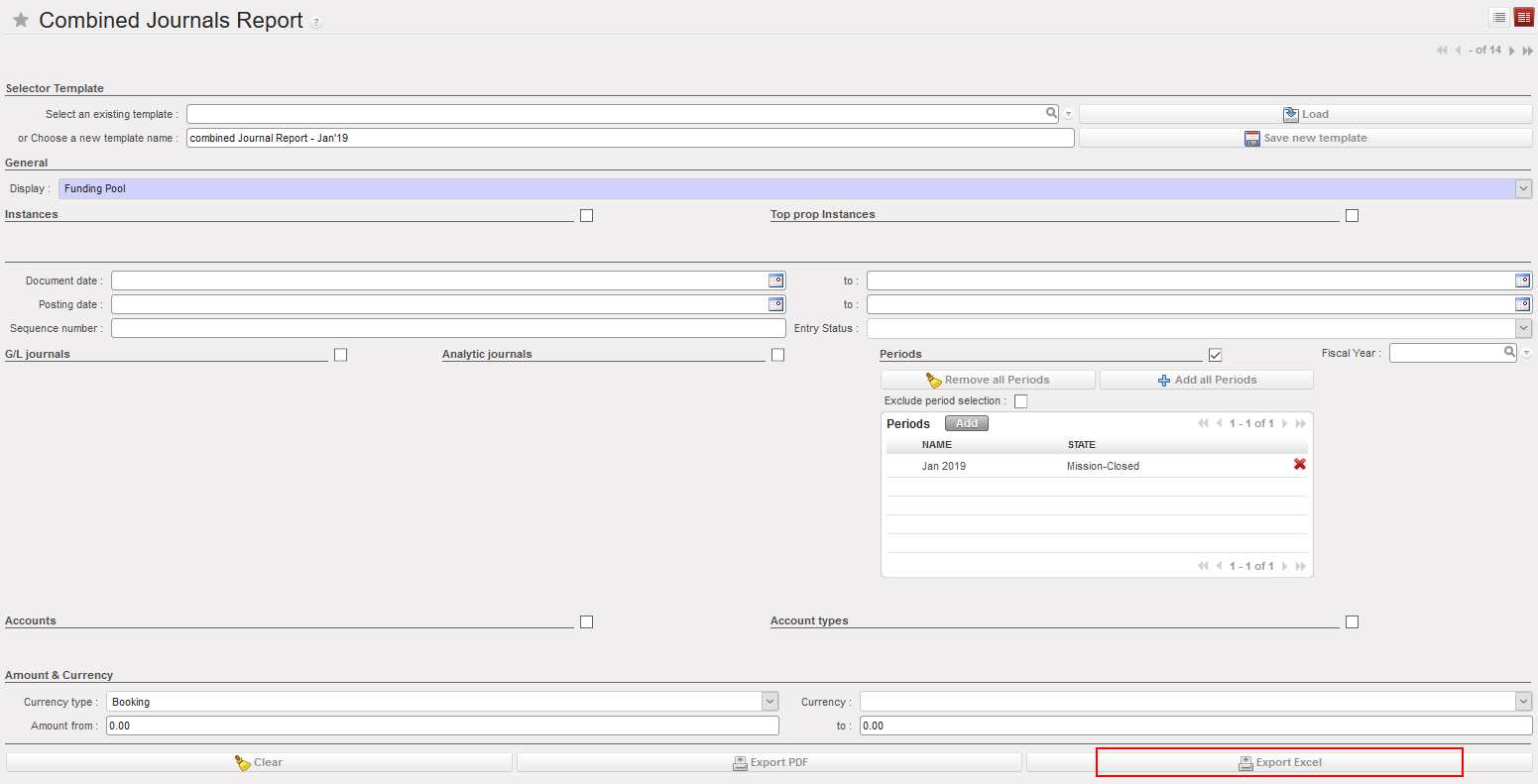
Task: Click search icon in existing template field
Action: [1051, 114]
